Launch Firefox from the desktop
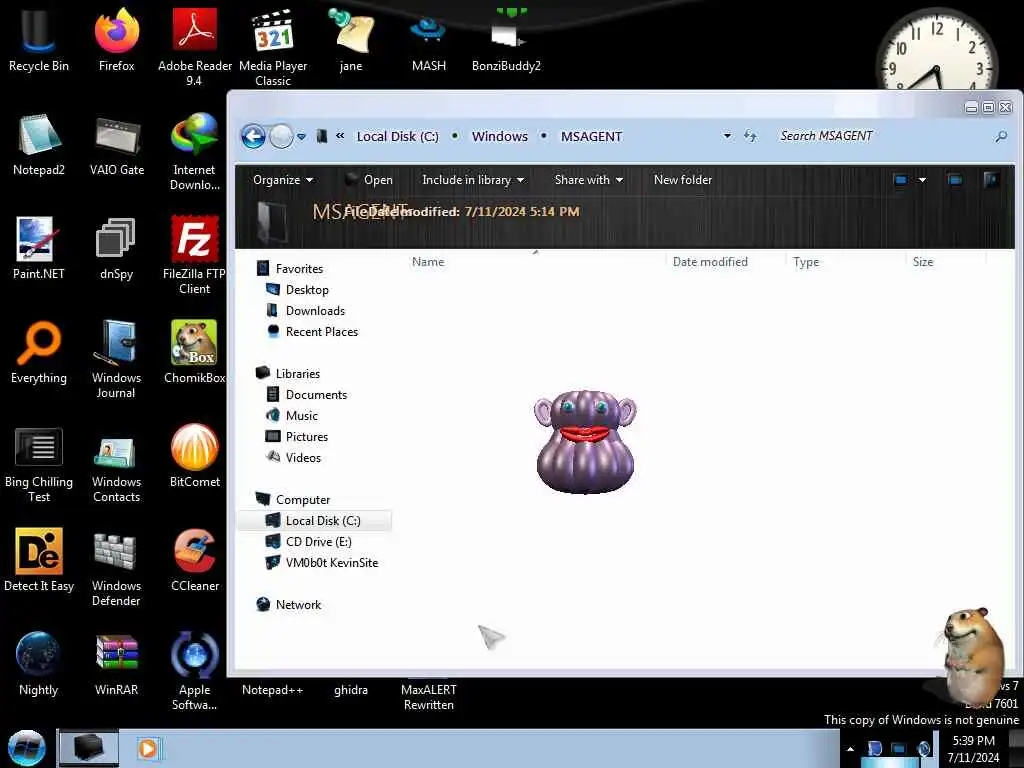 116,40
